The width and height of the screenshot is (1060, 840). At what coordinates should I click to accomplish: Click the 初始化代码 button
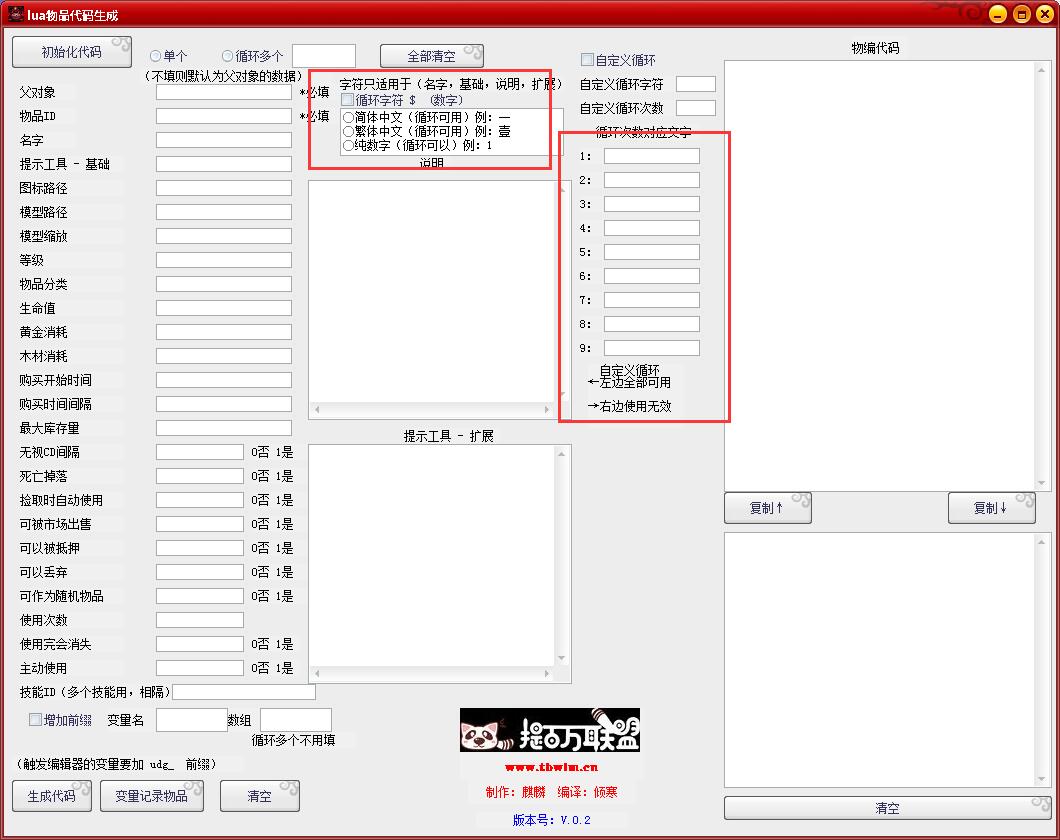click(x=70, y=51)
